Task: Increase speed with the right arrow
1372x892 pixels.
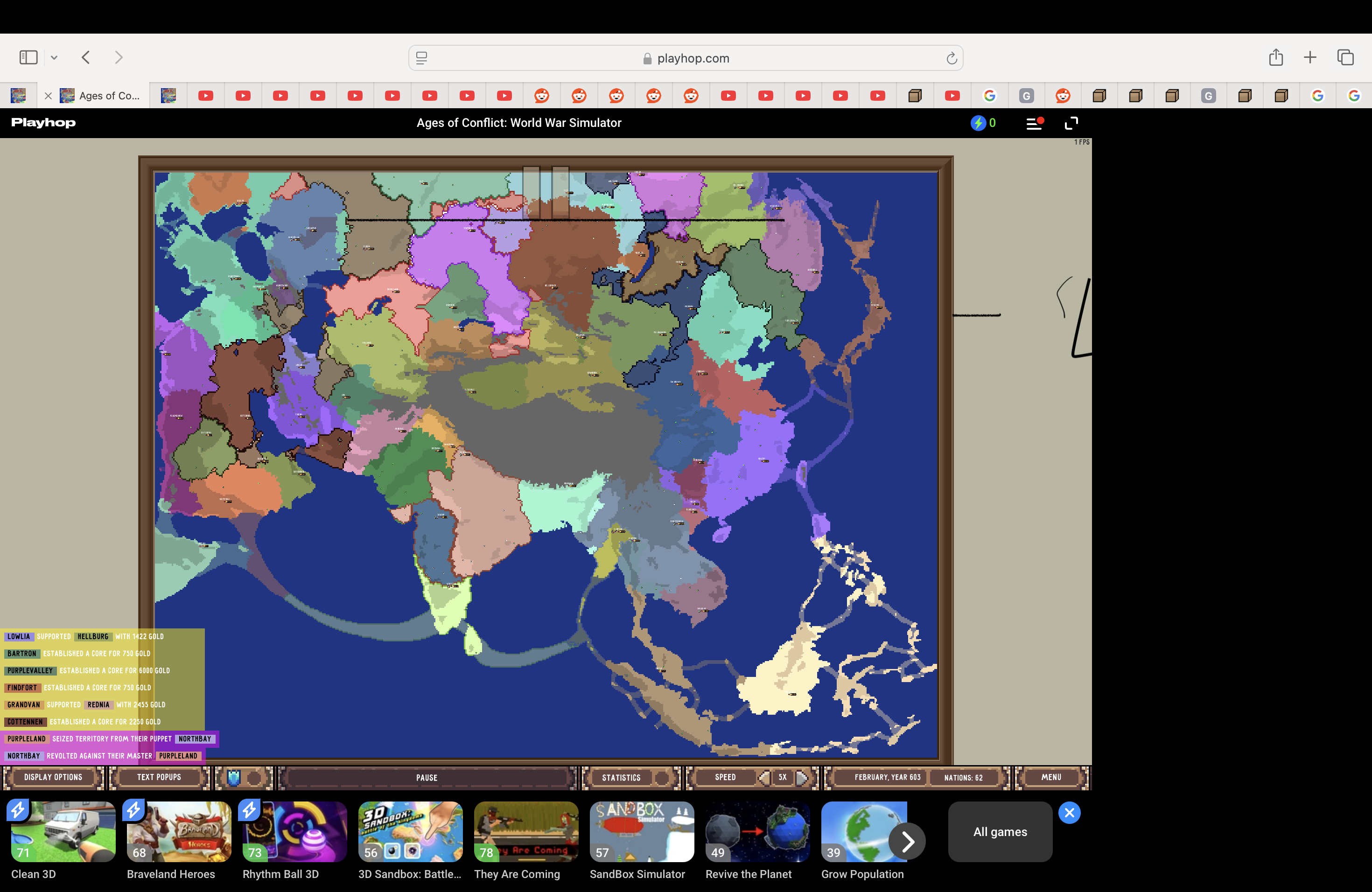Action: point(801,777)
